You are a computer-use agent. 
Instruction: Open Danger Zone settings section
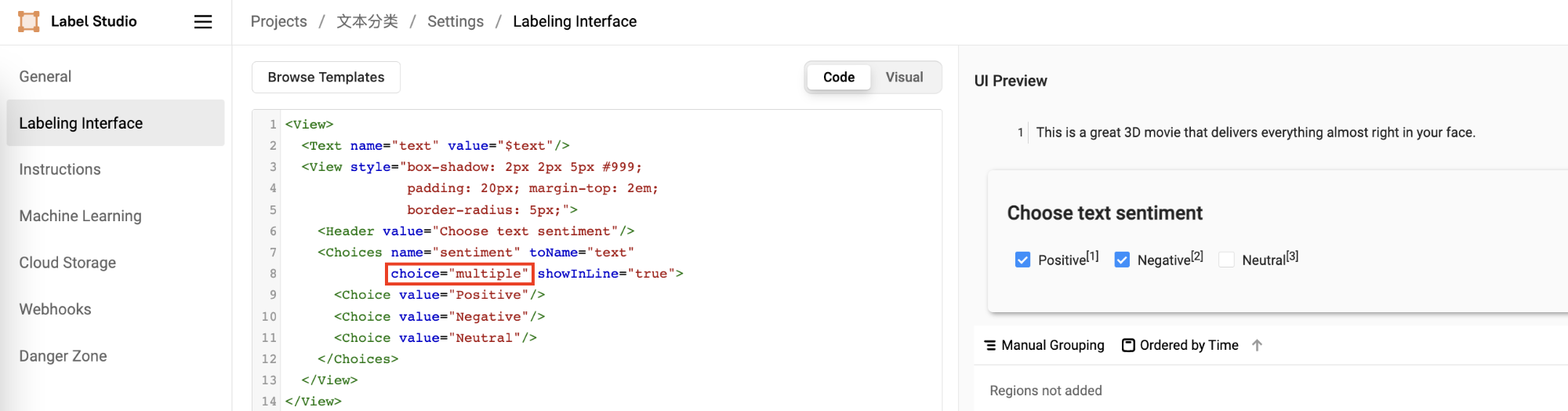click(115, 356)
